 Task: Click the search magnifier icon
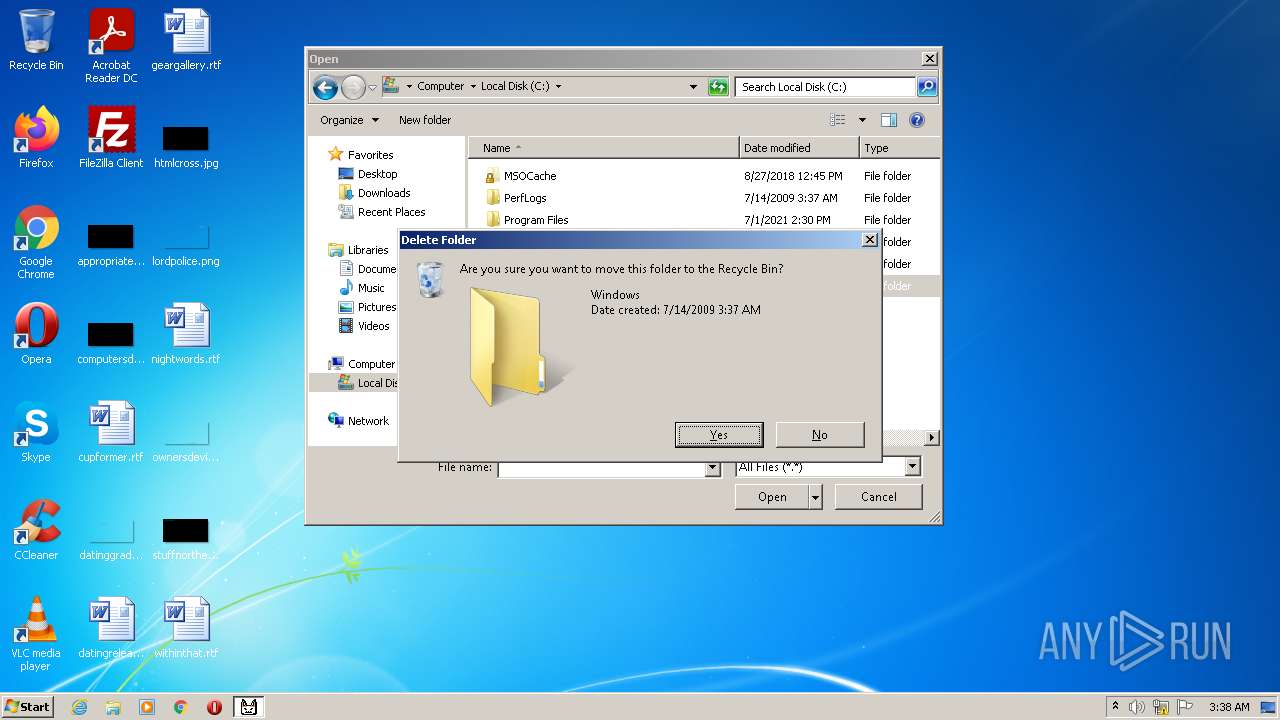click(927, 87)
